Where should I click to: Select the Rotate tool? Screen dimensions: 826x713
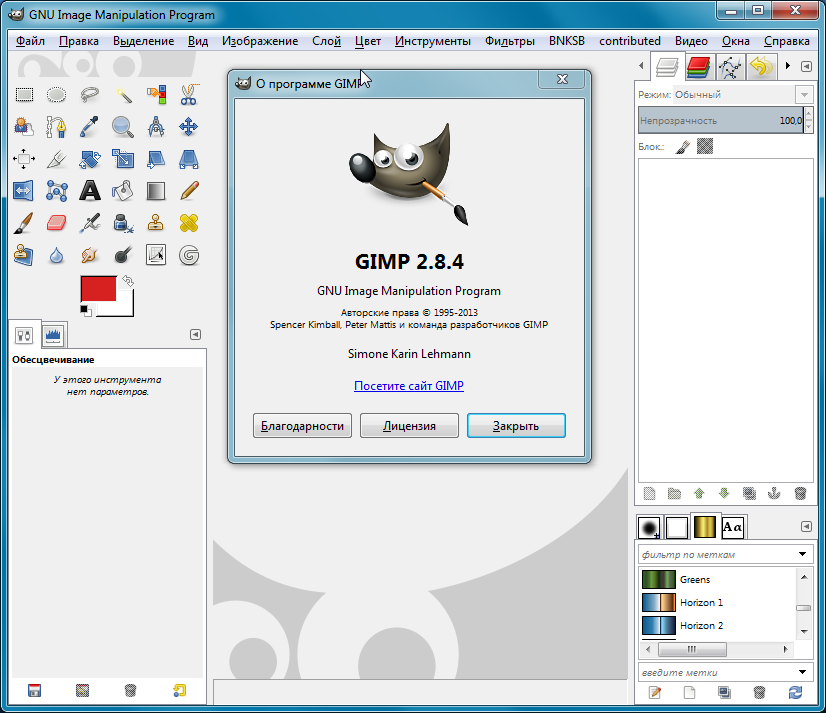[x=90, y=159]
